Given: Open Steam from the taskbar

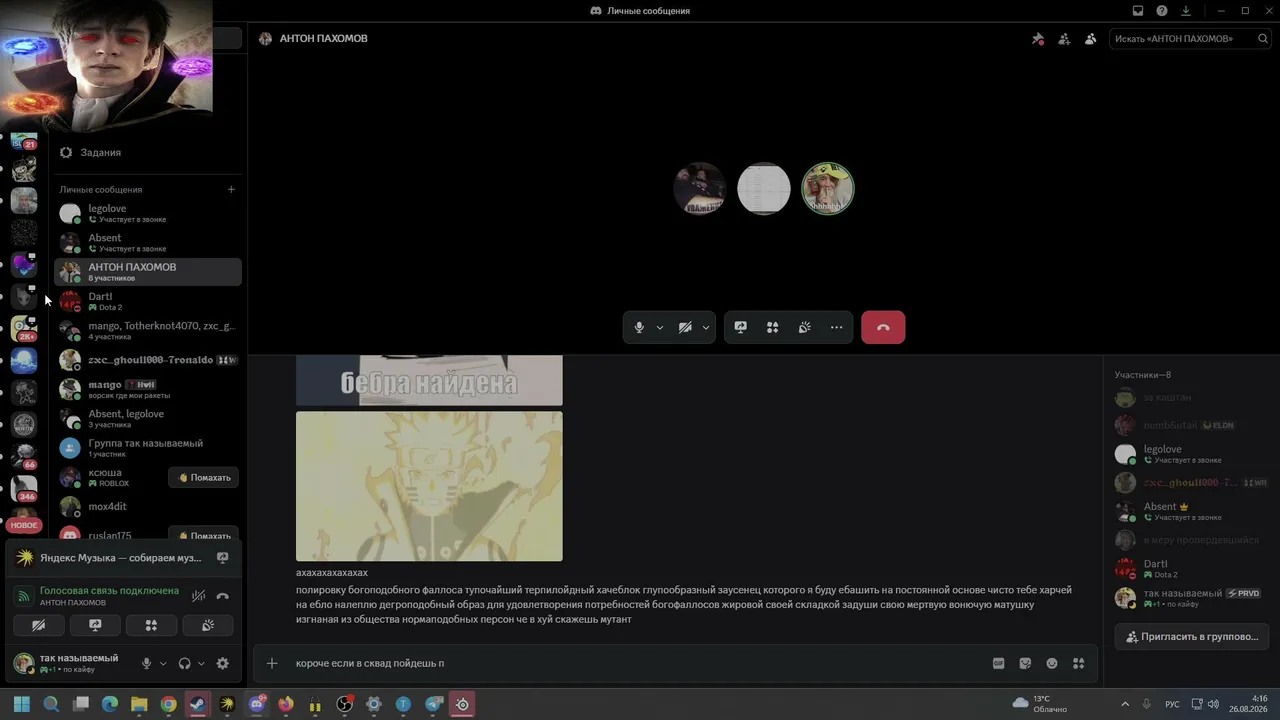Looking at the screenshot, I should point(198,704).
